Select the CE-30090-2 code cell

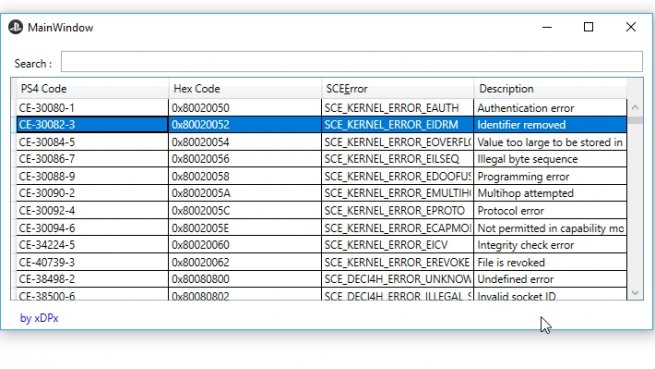[92, 193]
